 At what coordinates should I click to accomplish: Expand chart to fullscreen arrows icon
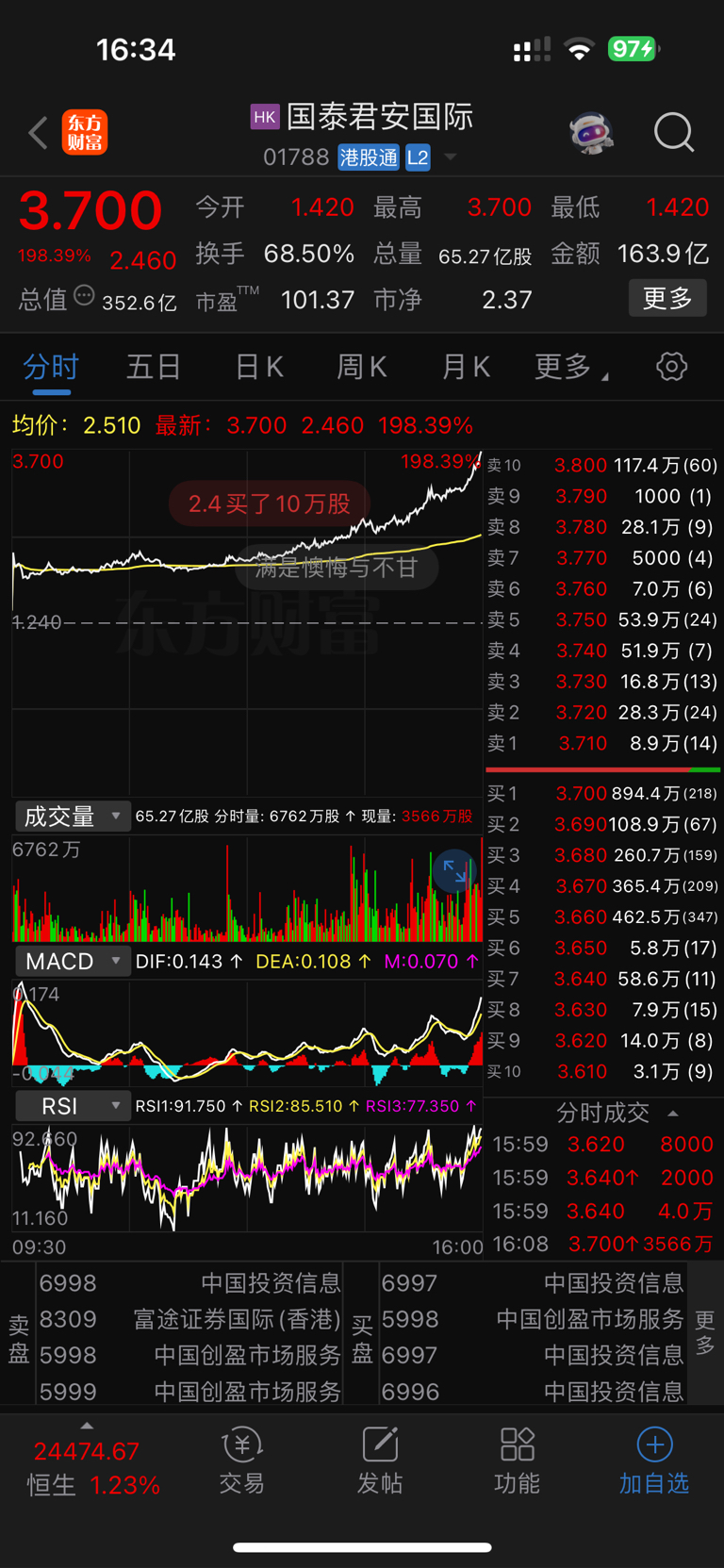[x=454, y=871]
